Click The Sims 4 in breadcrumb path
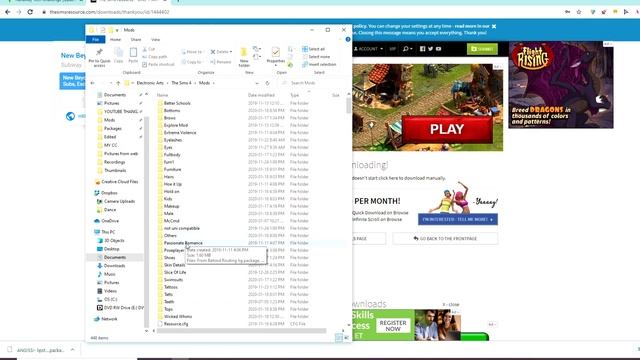The width and height of the screenshot is (640, 360). pos(181,83)
